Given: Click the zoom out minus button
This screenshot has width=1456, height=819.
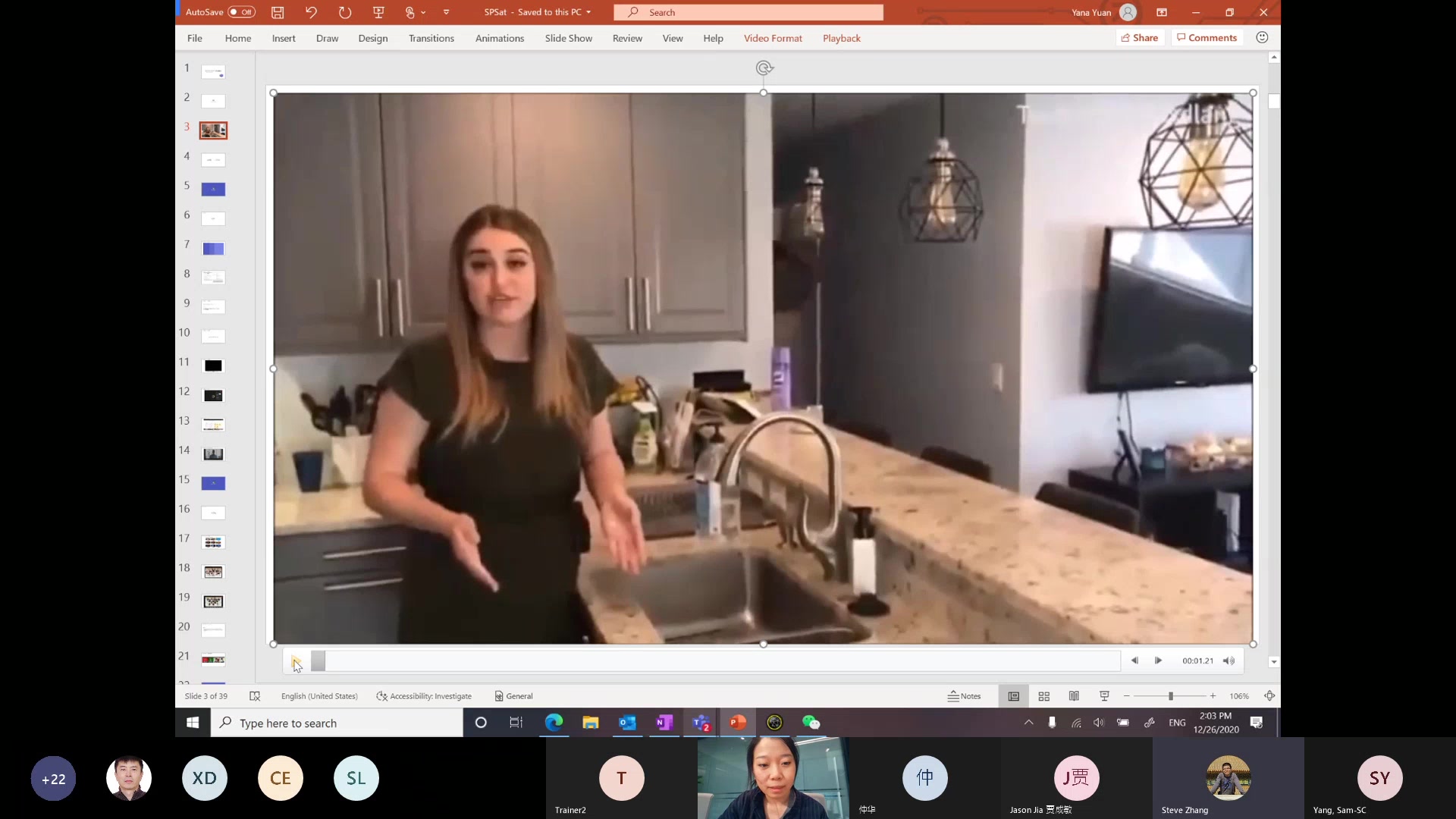Looking at the screenshot, I should [1126, 696].
